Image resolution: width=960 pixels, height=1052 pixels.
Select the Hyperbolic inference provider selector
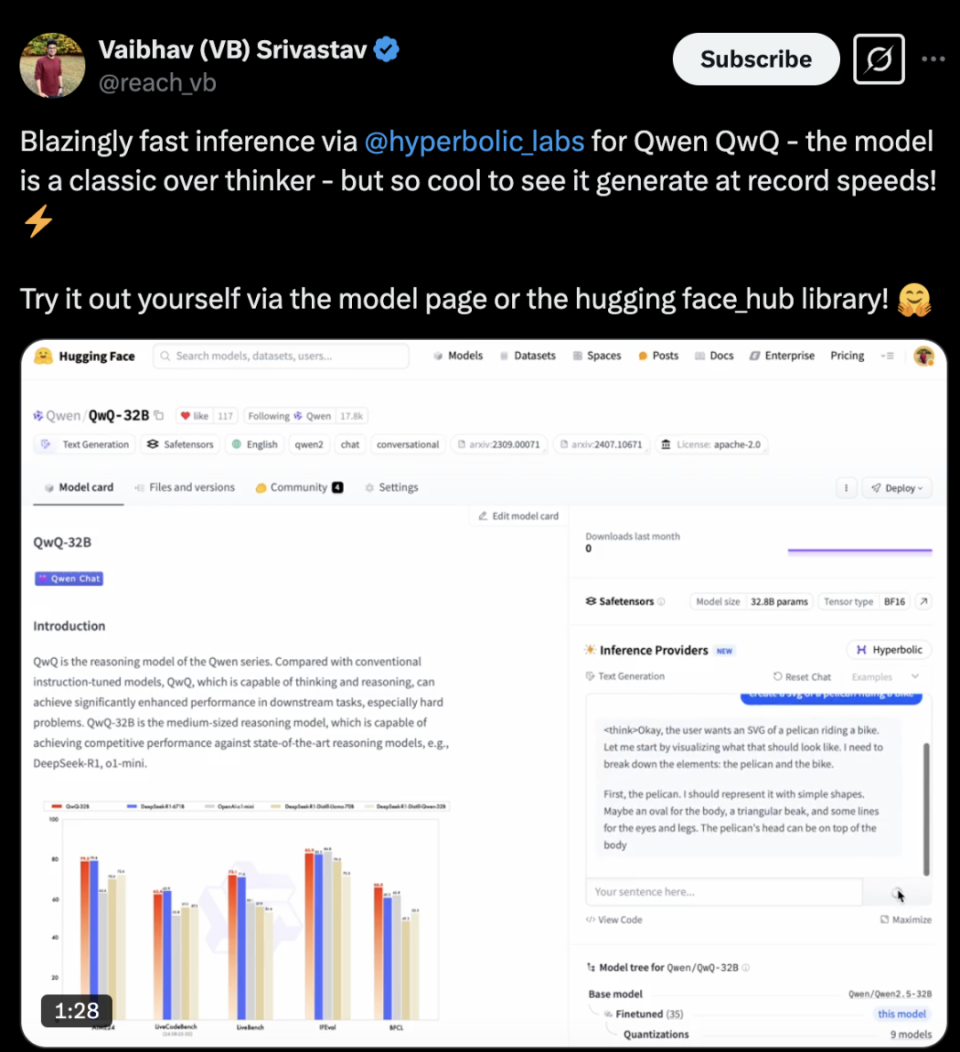click(x=889, y=650)
